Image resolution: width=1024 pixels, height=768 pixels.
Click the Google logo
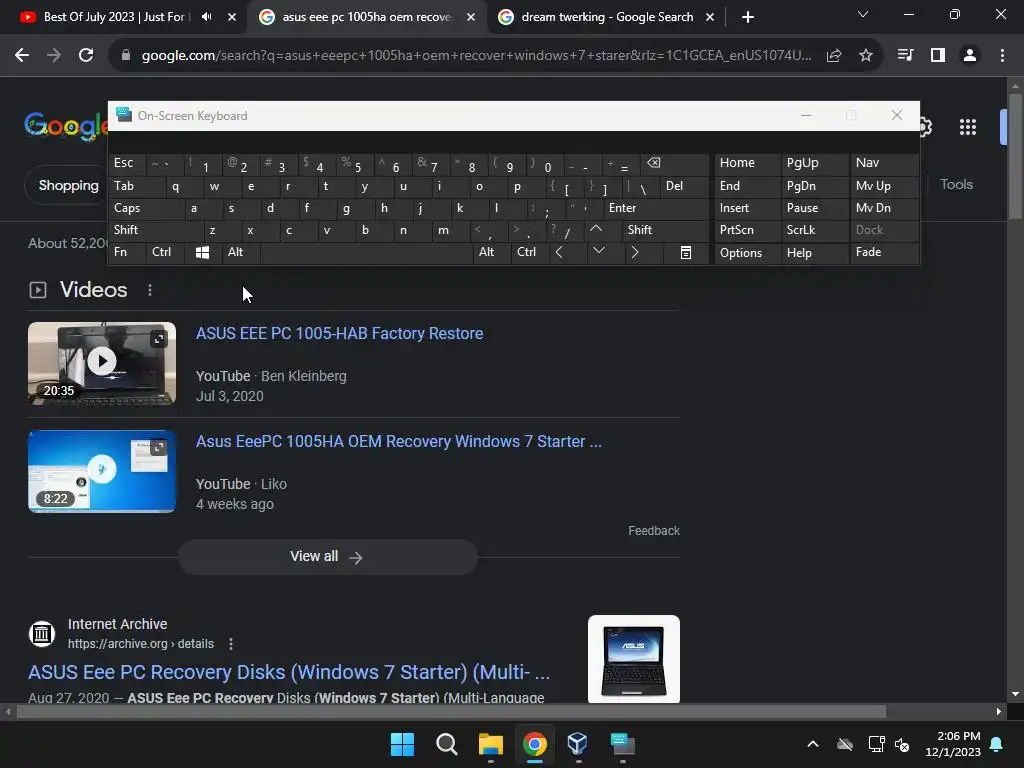coord(66,125)
